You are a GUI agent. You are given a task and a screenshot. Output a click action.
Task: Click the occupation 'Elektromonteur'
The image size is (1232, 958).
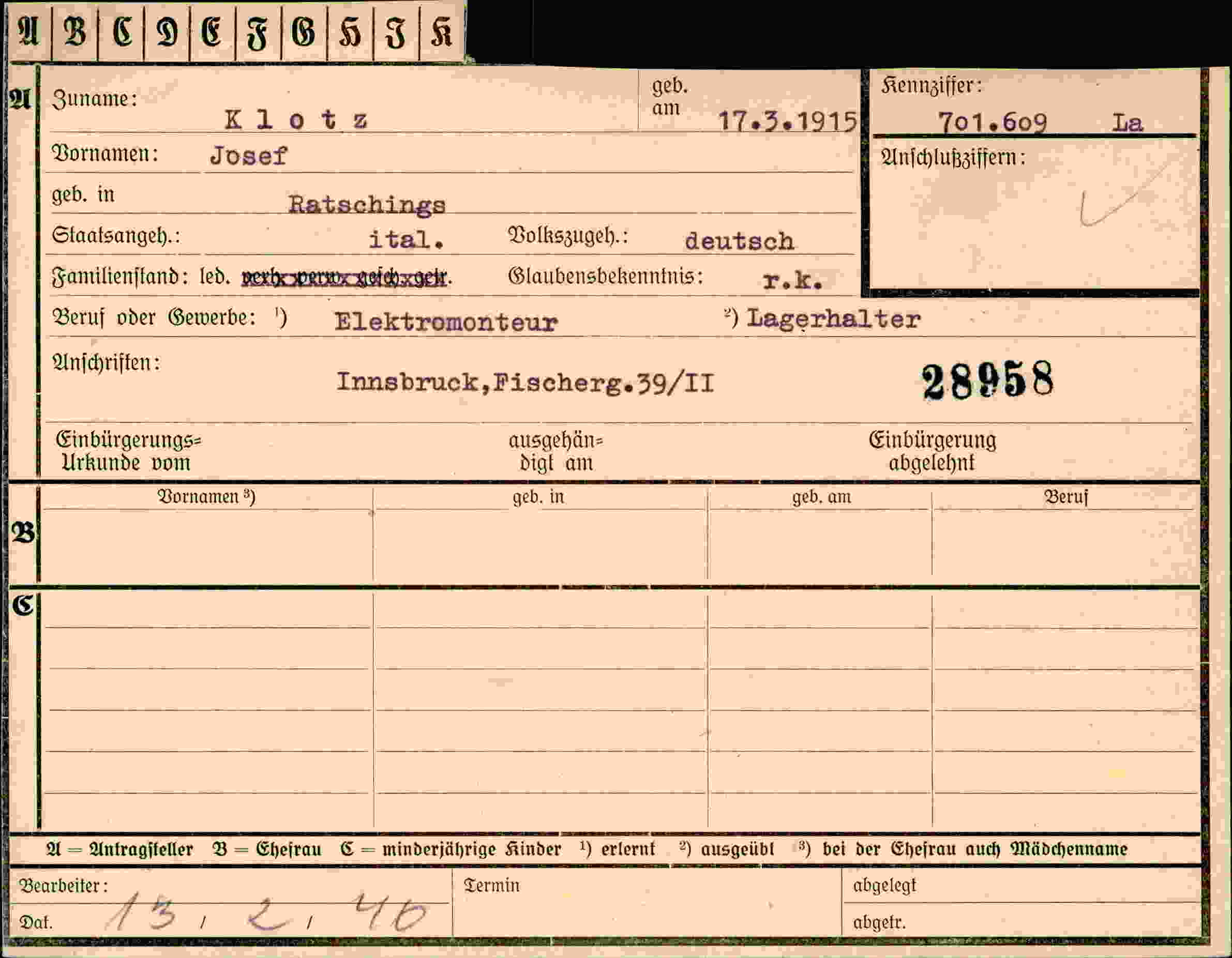tap(446, 322)
